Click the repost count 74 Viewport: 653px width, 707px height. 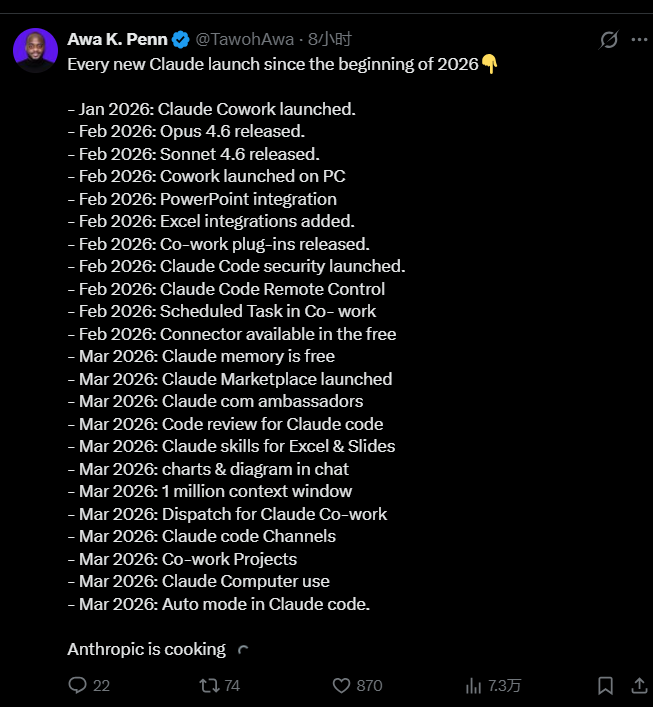232,685
